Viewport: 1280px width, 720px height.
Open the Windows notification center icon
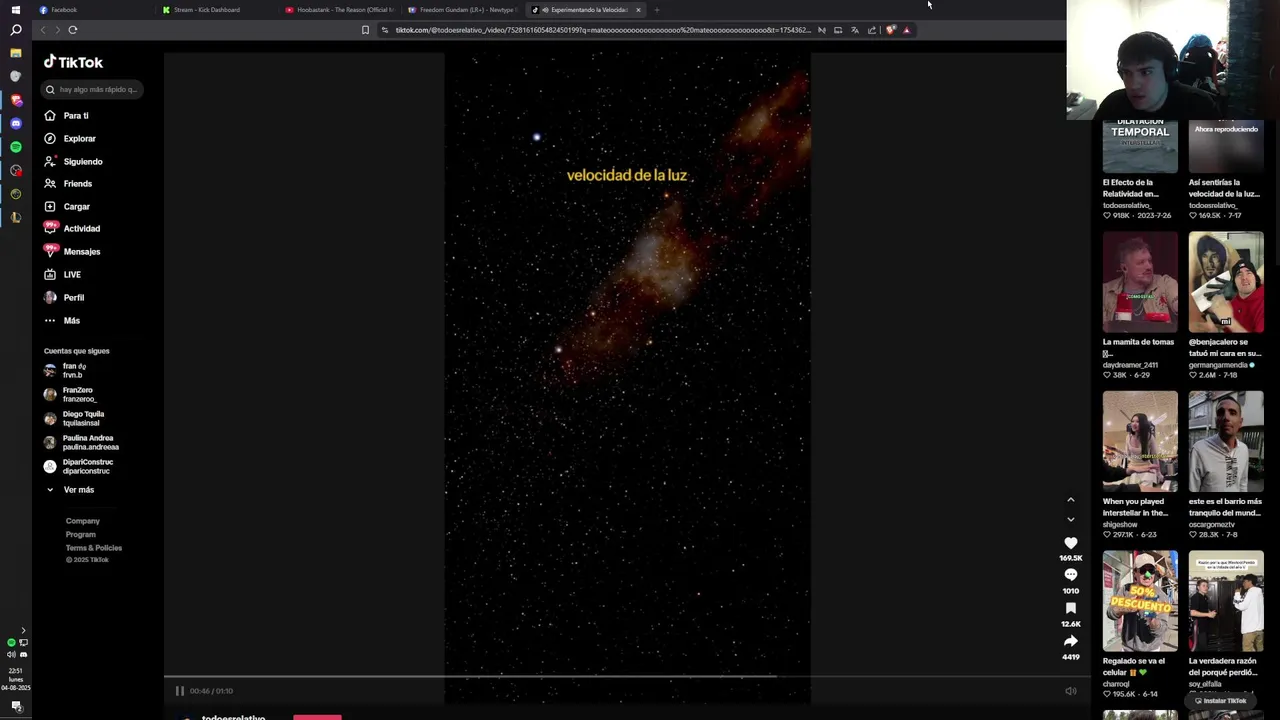point(16,706)
